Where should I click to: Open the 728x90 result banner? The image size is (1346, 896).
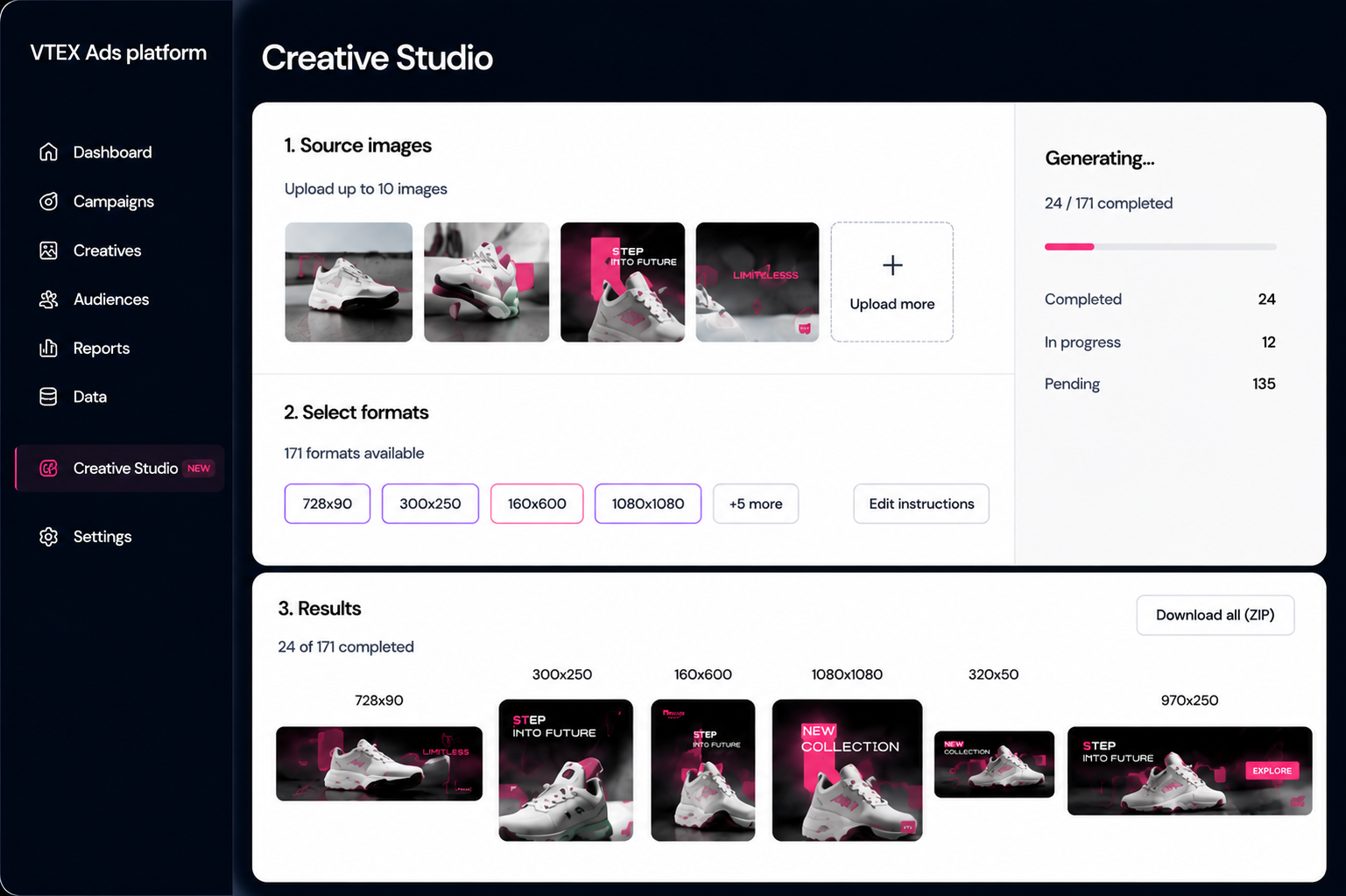[x=379, y=763]
